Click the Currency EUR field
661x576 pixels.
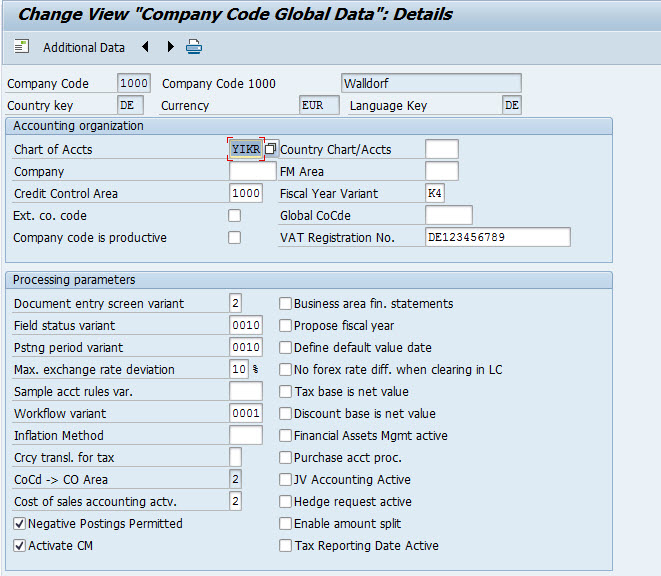(319, 105)
